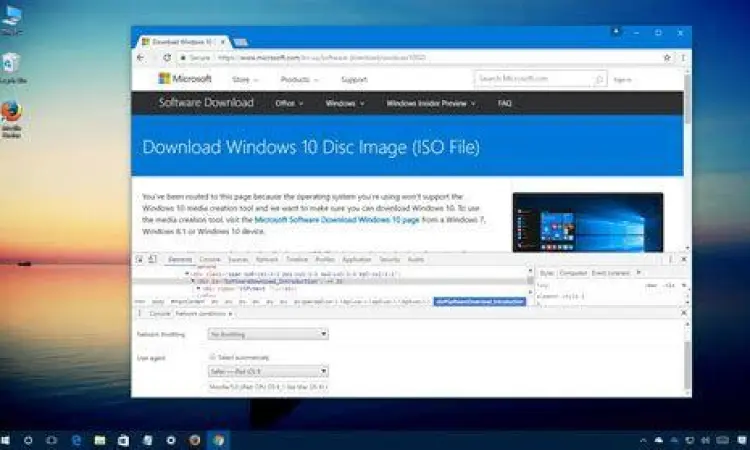Reload the page with the refresh icon
This screenshot has width=750, height=450.
pos(167,57)
